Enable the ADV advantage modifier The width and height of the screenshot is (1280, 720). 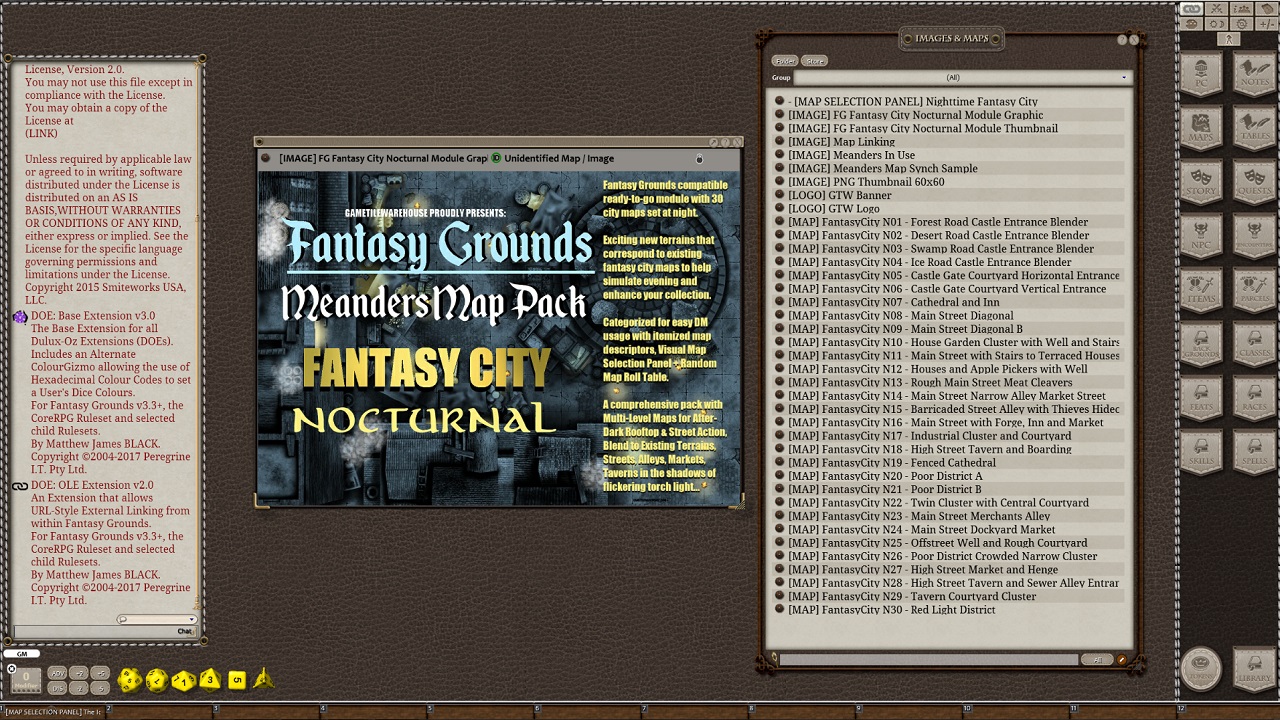[x=57, y=674]
